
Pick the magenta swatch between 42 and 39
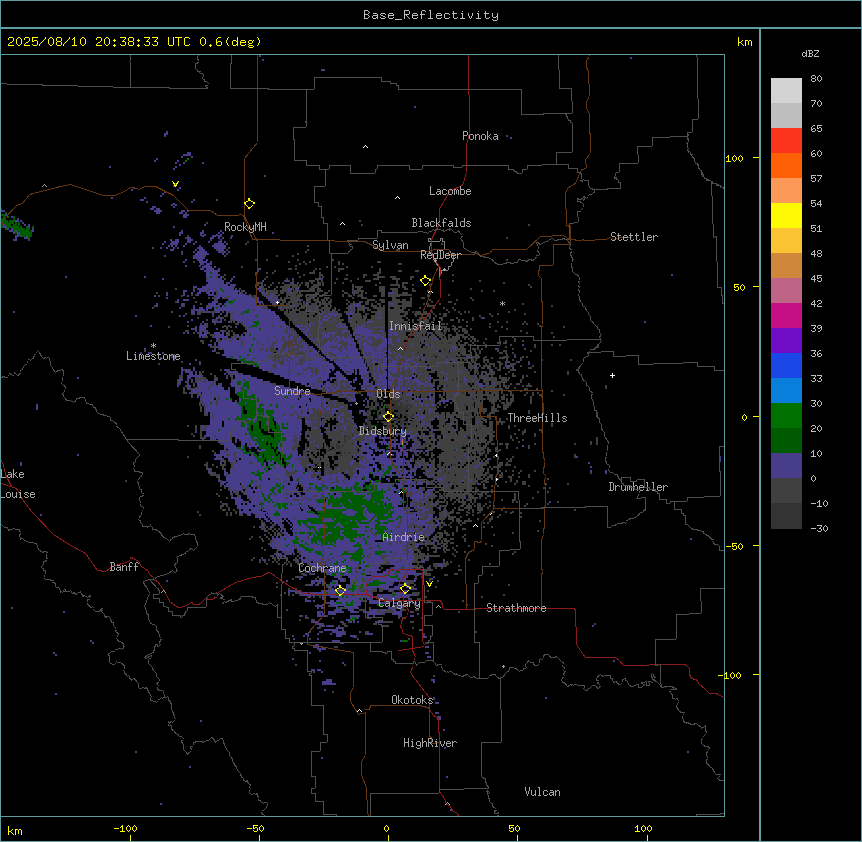[786, 315]
